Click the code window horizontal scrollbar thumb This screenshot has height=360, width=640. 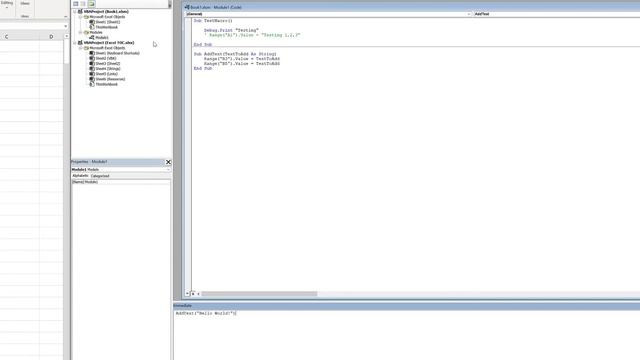[259, 294]
